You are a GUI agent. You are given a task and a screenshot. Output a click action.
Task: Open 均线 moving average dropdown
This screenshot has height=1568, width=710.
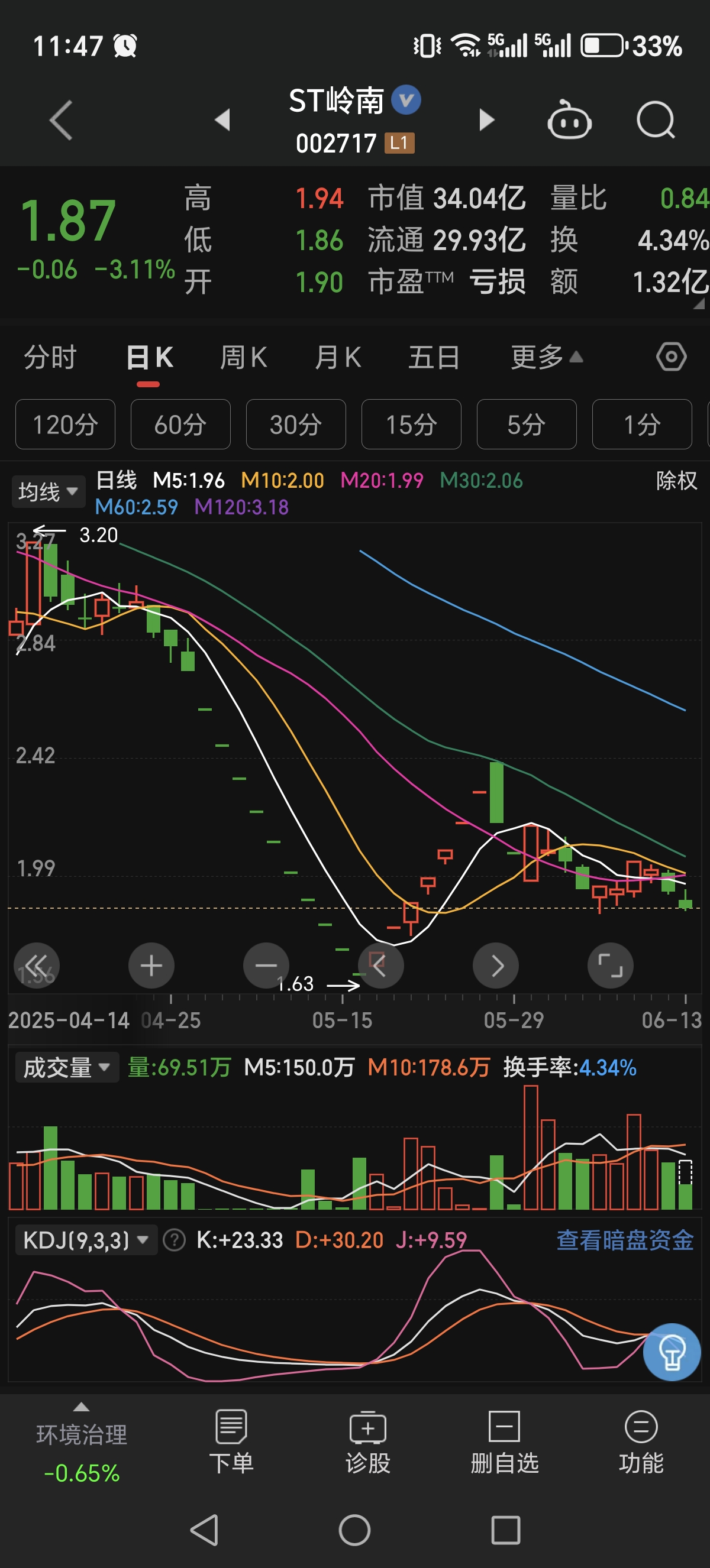(x=47, y=491)
